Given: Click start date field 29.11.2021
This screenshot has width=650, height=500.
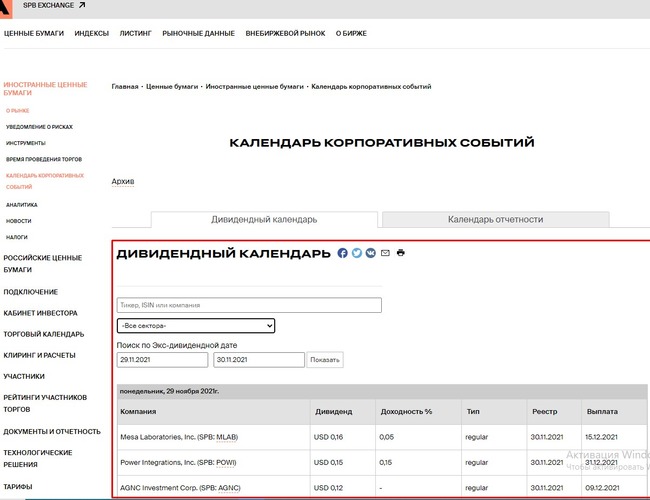Looking at the screenshot, I should pyautogui.click(x=162, y=360).
